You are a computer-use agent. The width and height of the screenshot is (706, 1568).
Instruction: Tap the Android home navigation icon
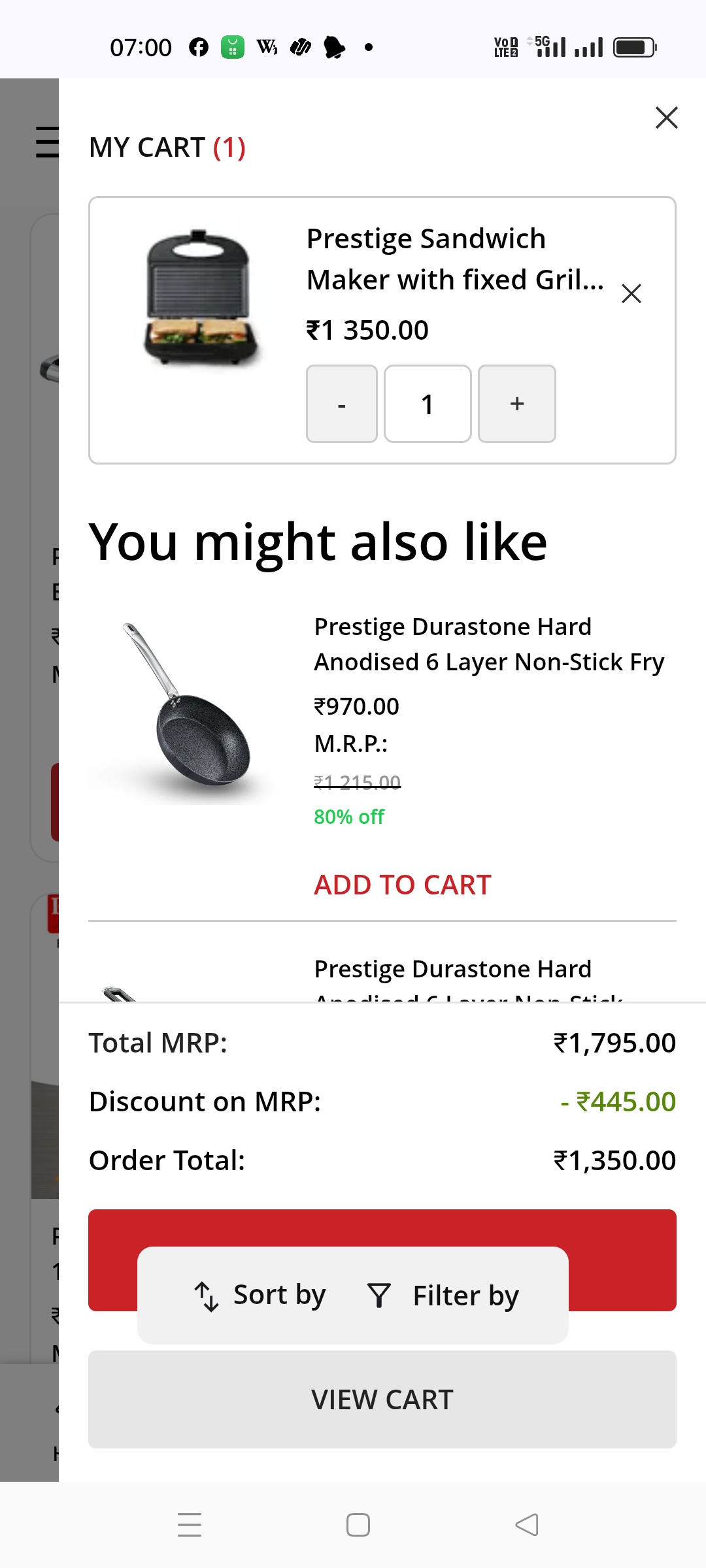coord(358,1525)
